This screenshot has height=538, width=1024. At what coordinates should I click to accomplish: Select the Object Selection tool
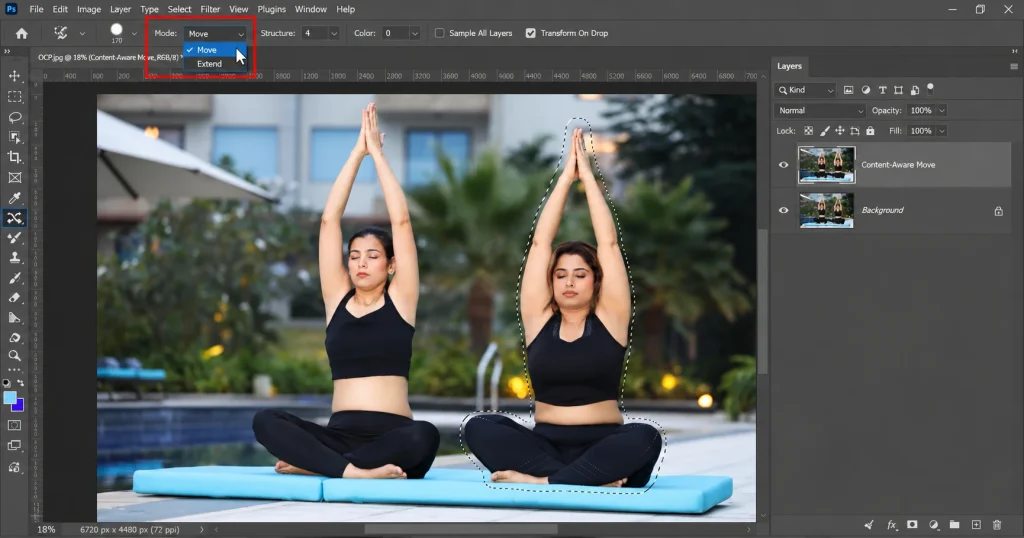pyautogui.click(x=14, y=137)
